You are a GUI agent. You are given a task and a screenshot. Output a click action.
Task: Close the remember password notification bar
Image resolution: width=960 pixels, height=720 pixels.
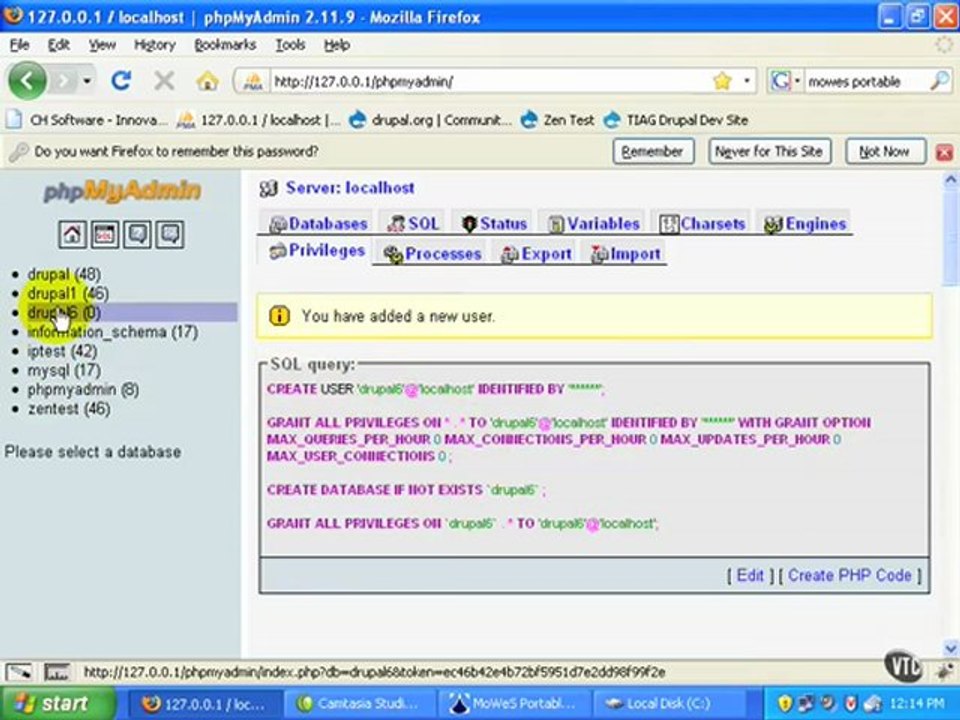944,152
